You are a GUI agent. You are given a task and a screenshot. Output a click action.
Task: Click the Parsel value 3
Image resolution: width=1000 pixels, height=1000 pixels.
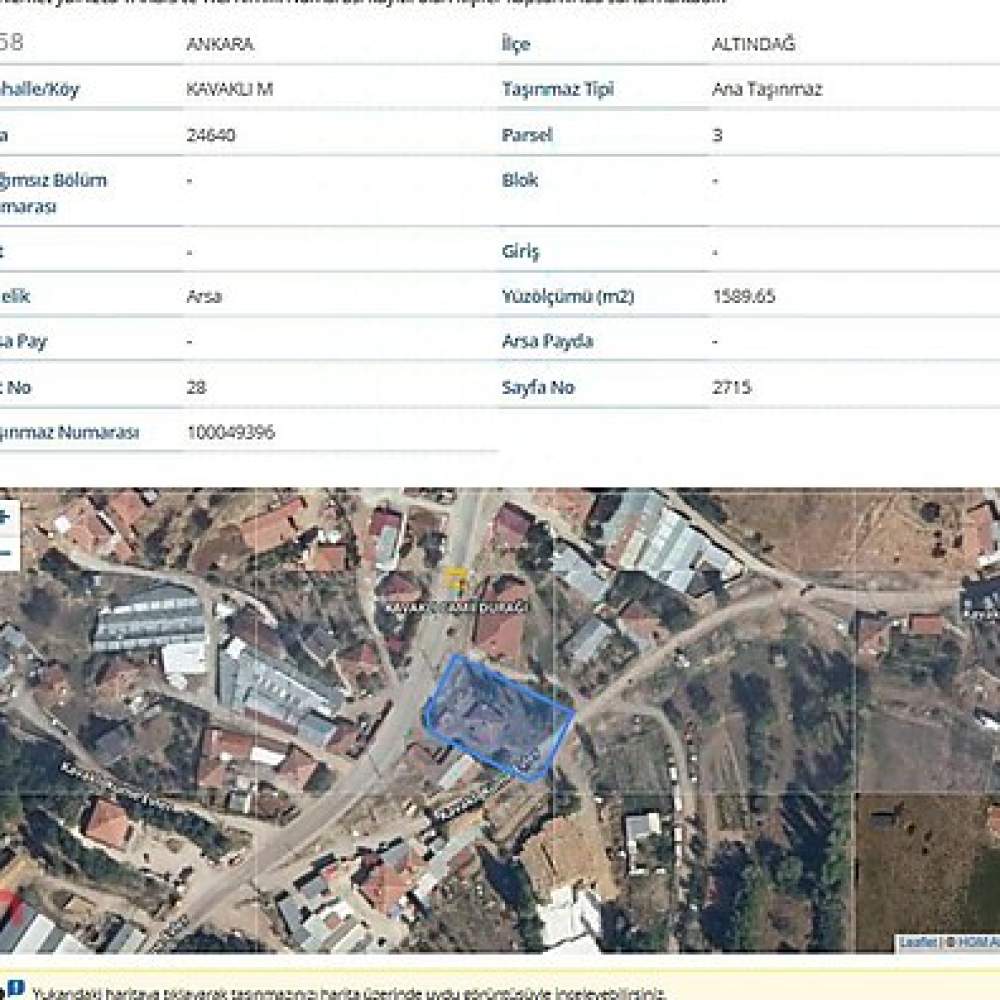tap(717, 135)
